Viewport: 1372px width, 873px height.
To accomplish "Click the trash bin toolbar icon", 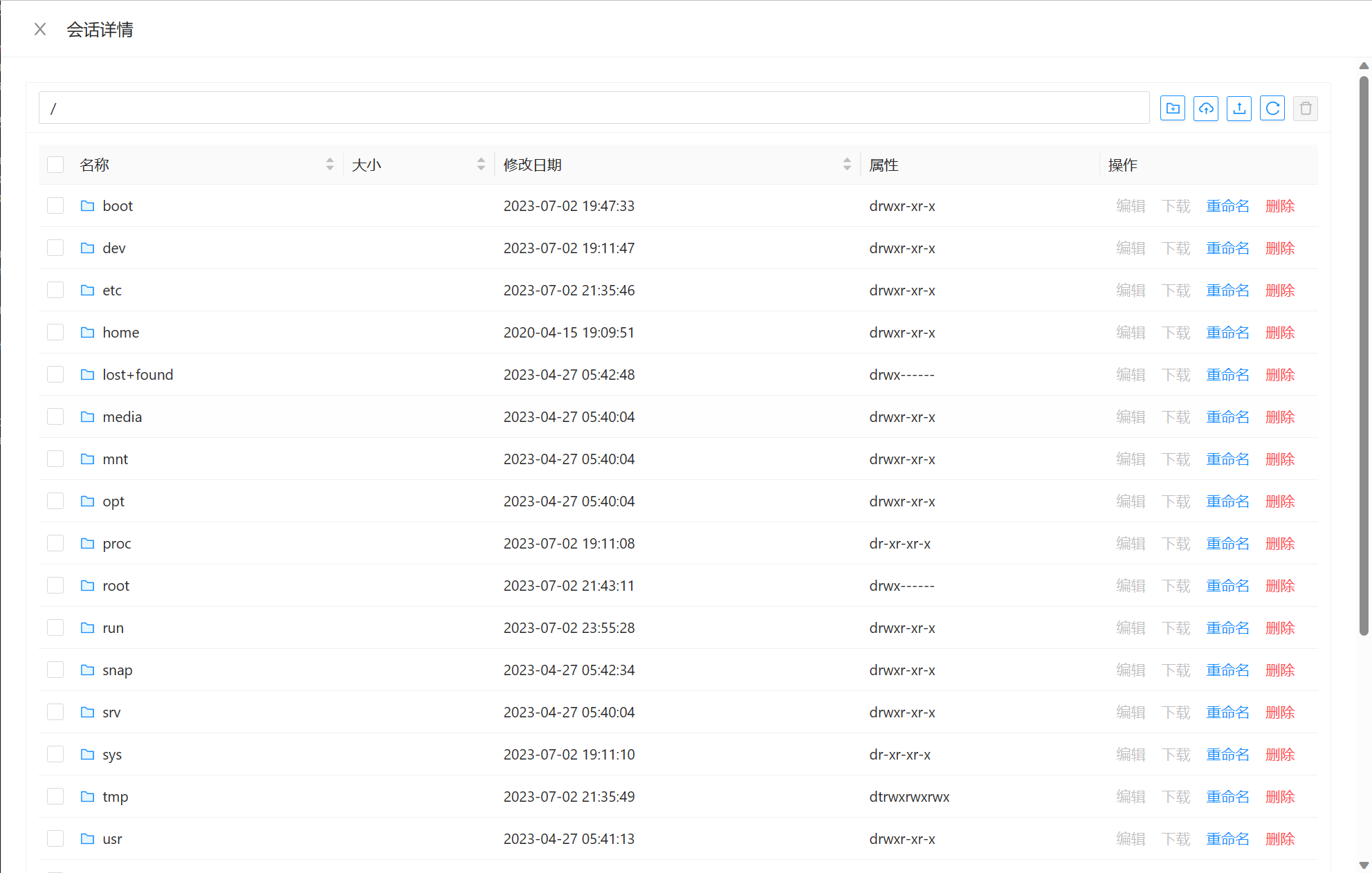I will [1305, 109].
